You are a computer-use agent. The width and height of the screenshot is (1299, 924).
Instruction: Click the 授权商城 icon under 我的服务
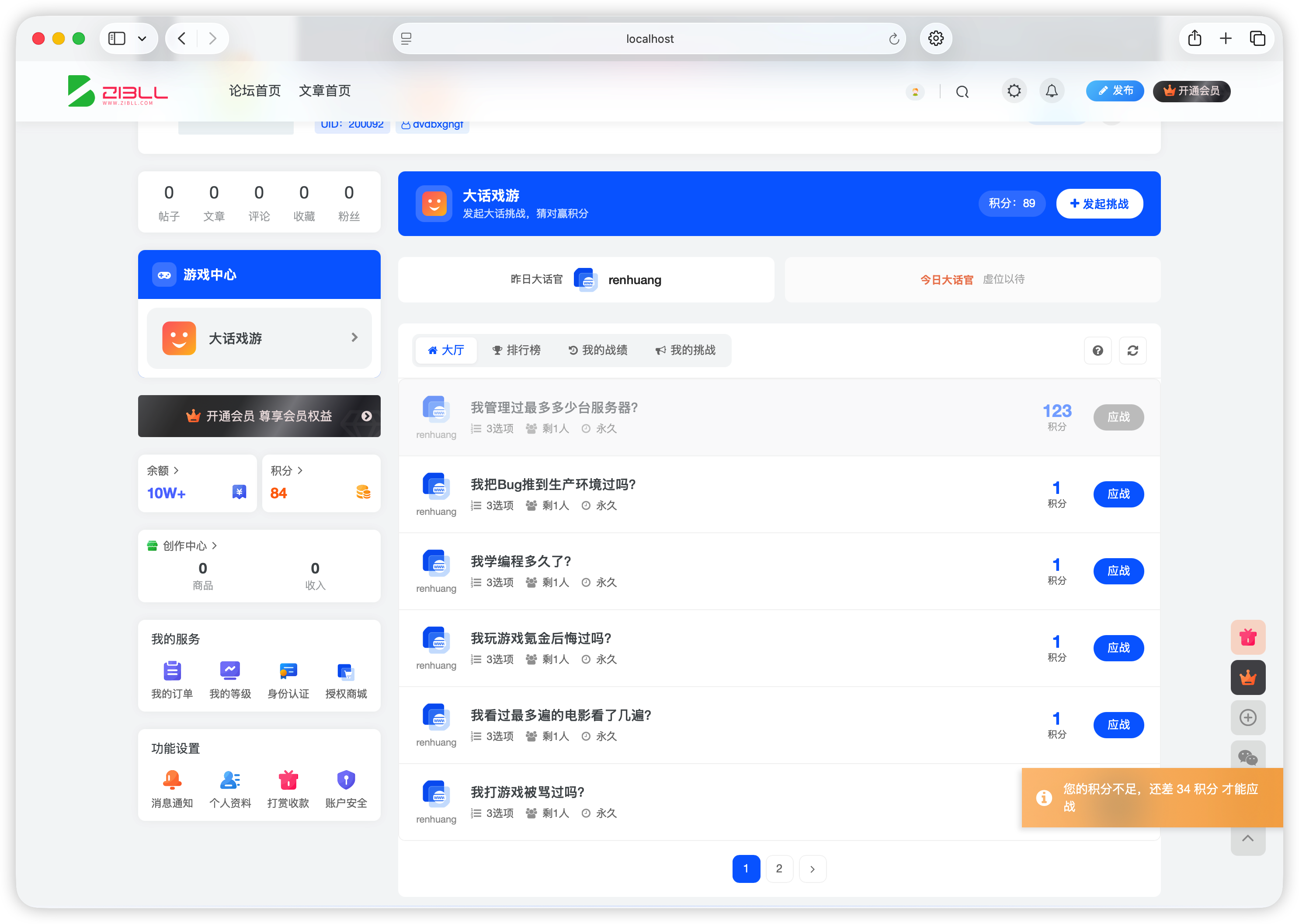[345, 672]
